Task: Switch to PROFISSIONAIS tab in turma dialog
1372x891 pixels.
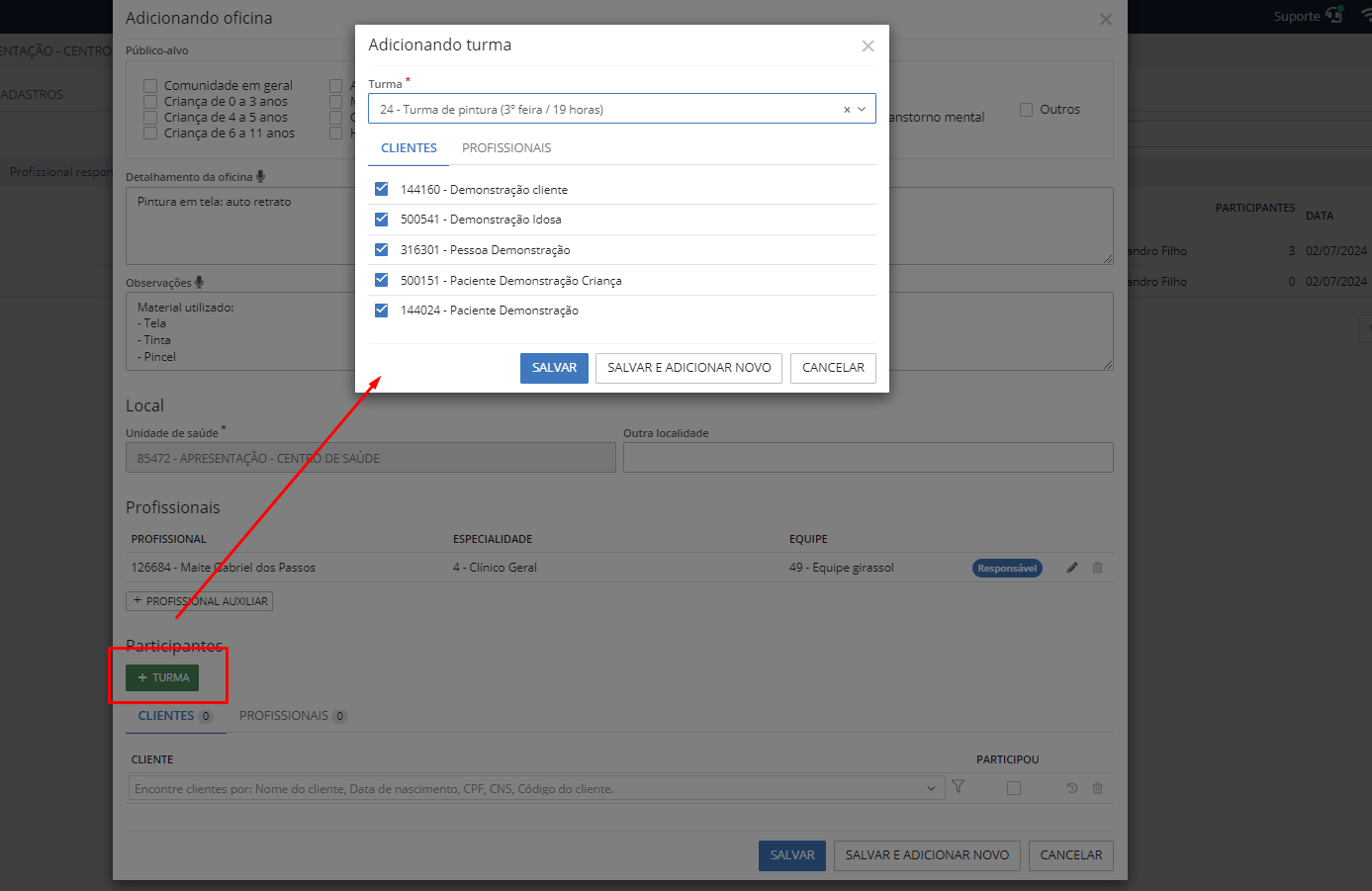Action: coord(506,148)
